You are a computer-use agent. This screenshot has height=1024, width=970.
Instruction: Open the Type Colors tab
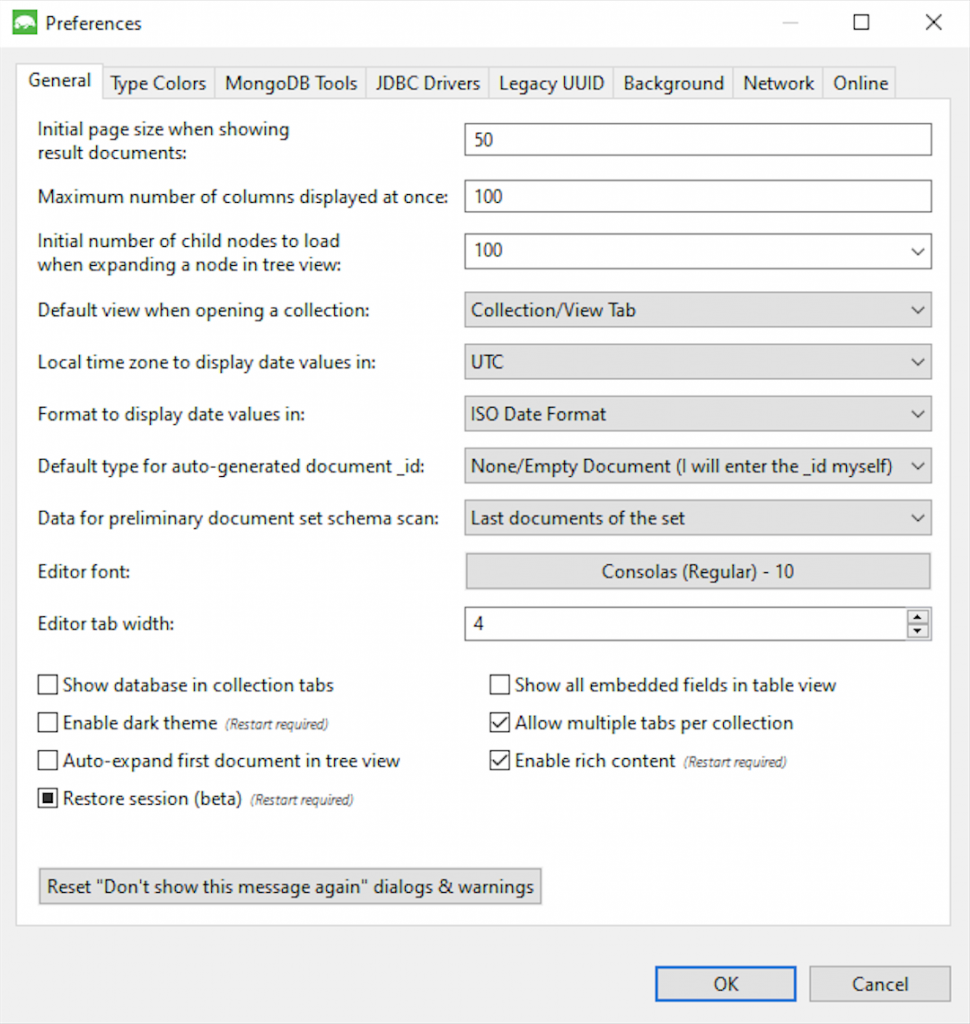click(x=158, y=83)
